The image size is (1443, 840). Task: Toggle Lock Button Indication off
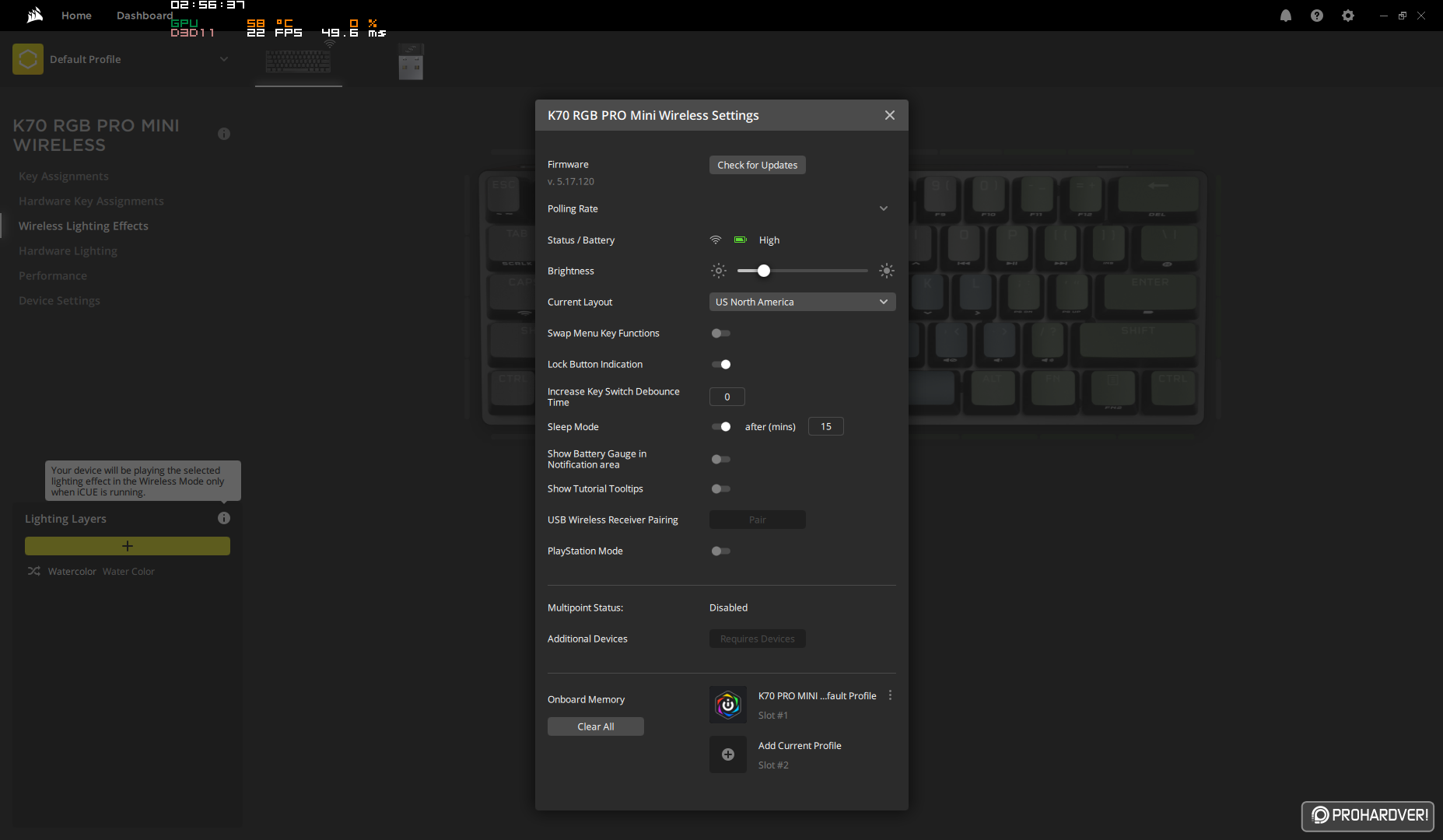721,364
